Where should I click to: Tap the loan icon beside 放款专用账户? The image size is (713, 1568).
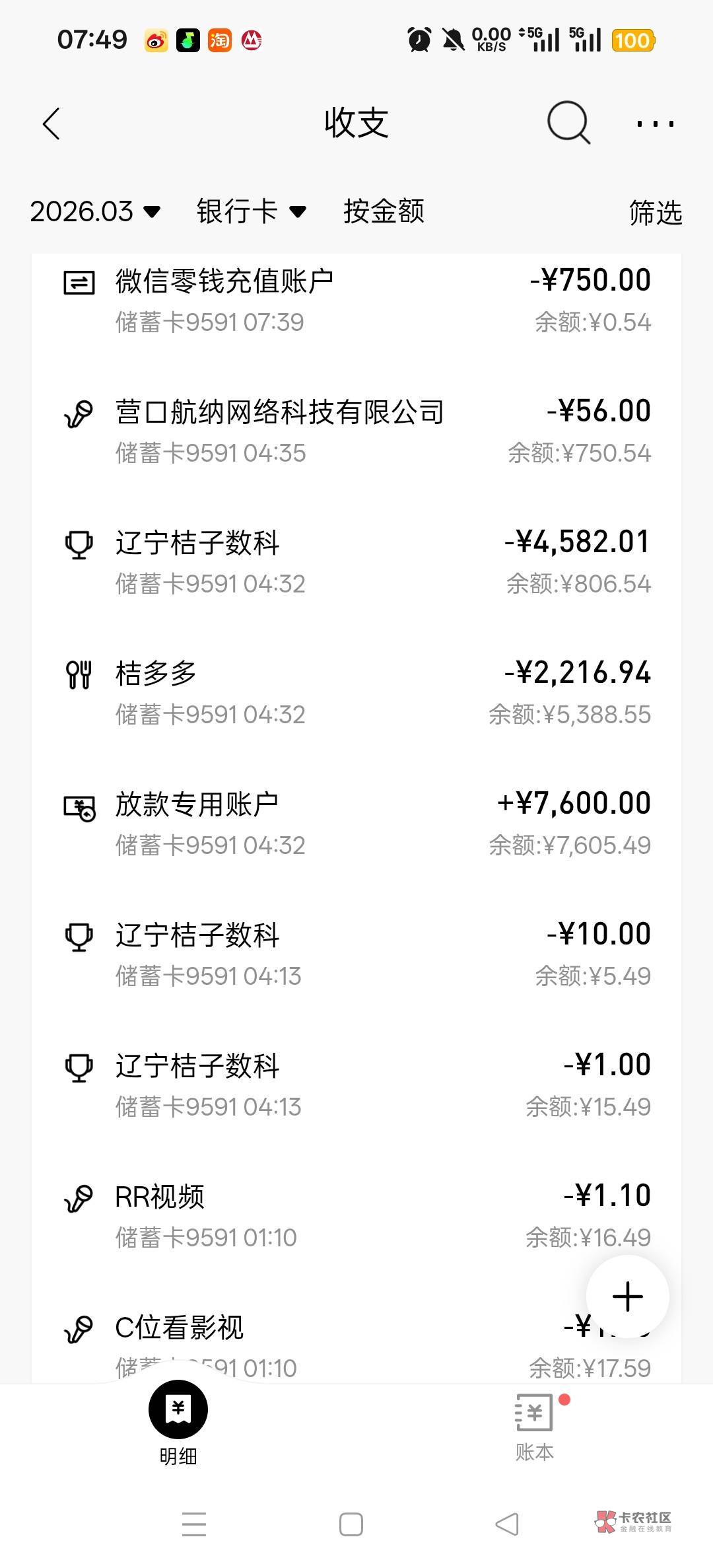[79, 807]
